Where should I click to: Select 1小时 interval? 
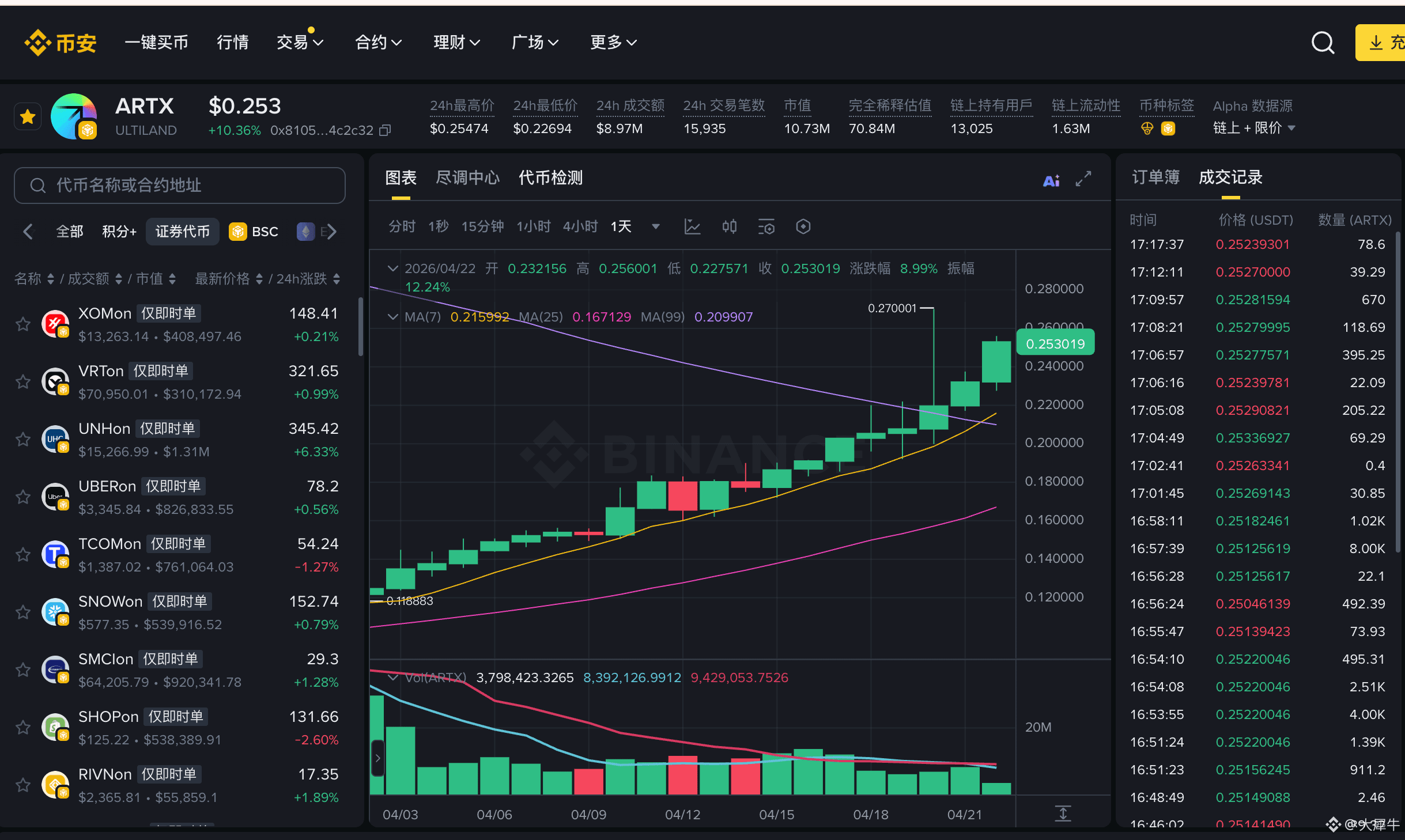click(x=534, y=226)
